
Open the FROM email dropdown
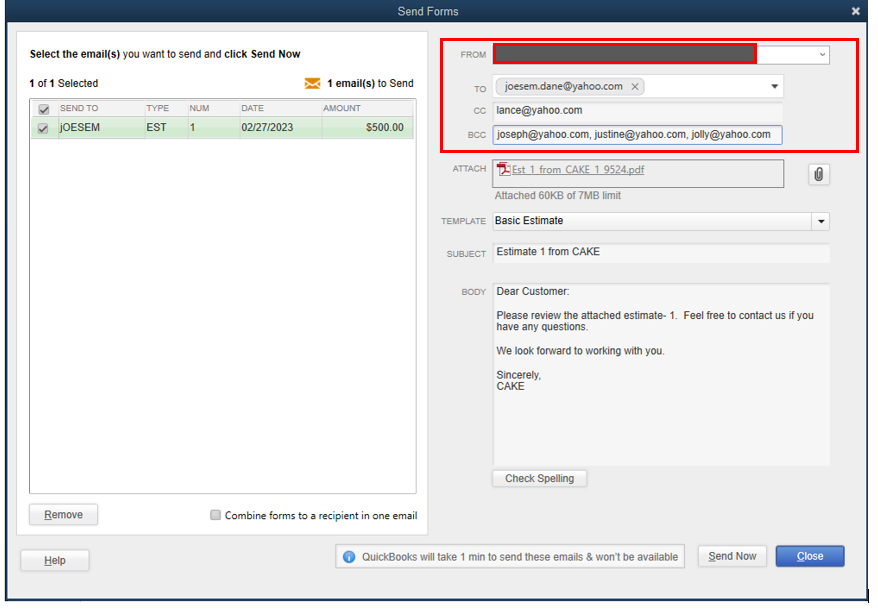[x=822, y=55]
